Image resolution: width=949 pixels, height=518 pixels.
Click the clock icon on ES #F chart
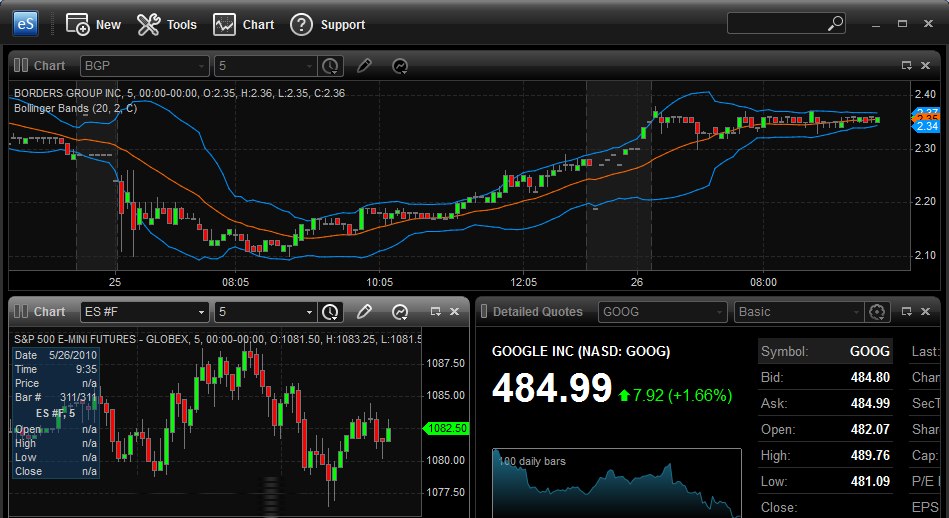click(330, 312)
